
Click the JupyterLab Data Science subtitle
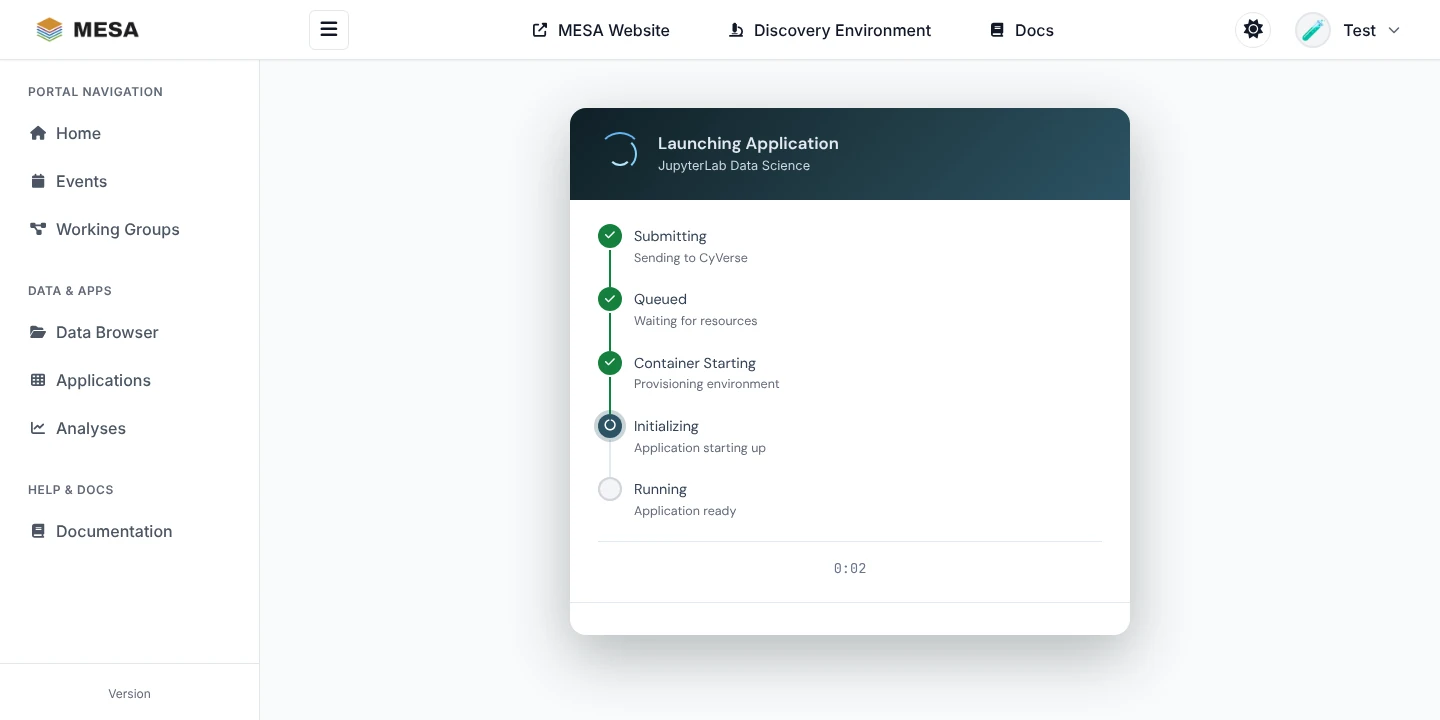734,166
